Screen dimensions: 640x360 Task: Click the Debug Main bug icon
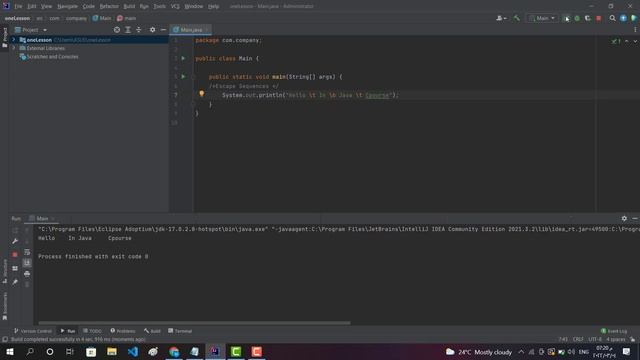[x=577, y=18]
